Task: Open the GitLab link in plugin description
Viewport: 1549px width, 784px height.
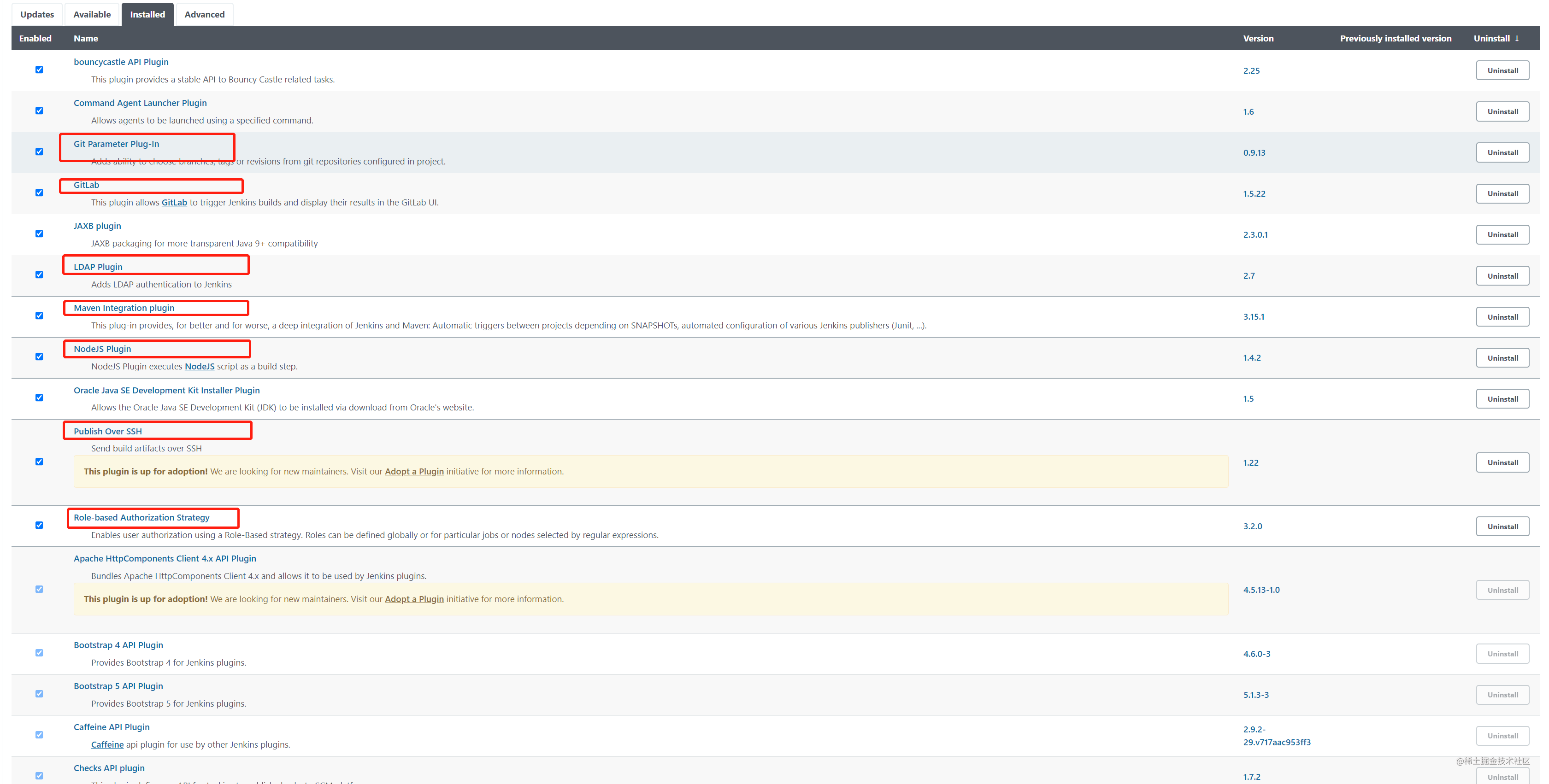Action: coord(174,203)
